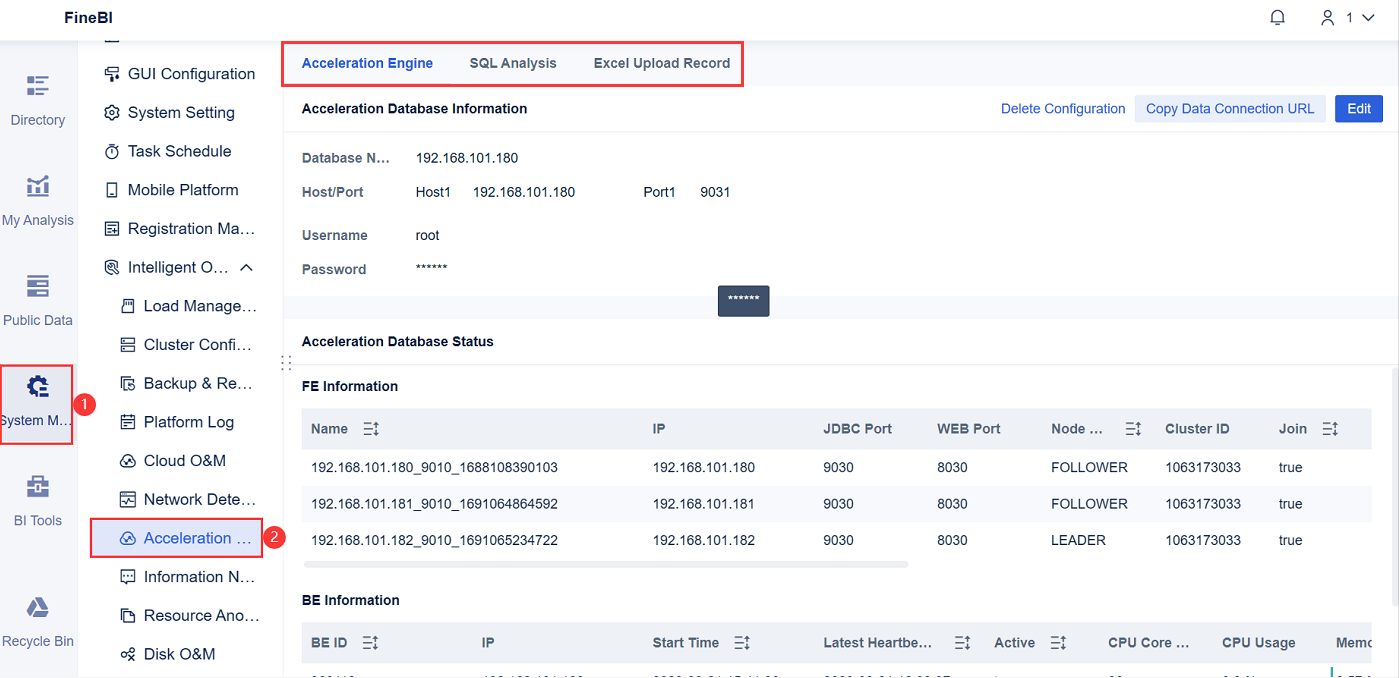This screenshot has width=1399, height=678.
Task: Open the user account dropdown
Action: 1340,17
